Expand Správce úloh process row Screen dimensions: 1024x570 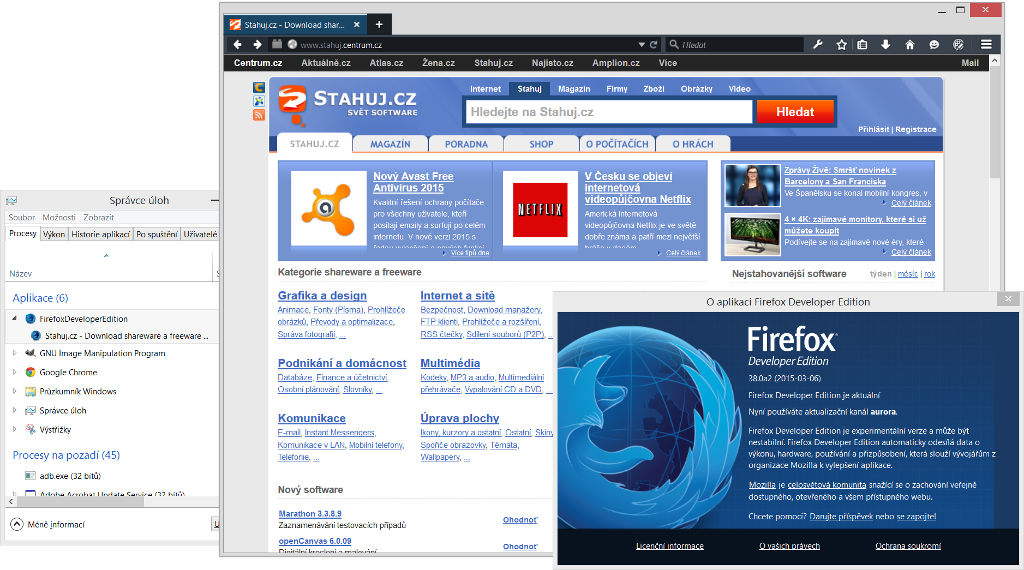[x=14, y=410]
